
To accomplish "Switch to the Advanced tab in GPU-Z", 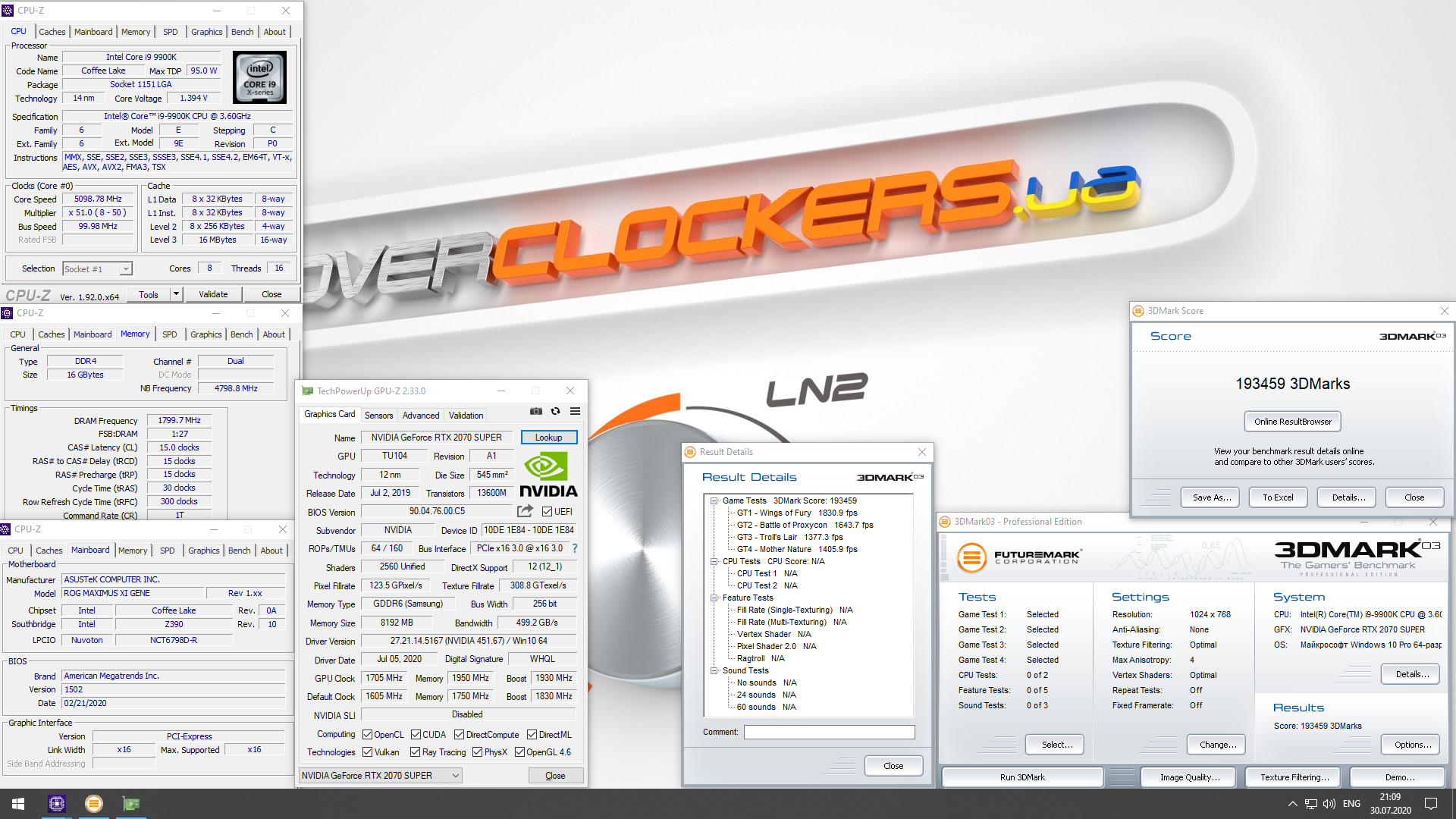I will pos(421,416).
